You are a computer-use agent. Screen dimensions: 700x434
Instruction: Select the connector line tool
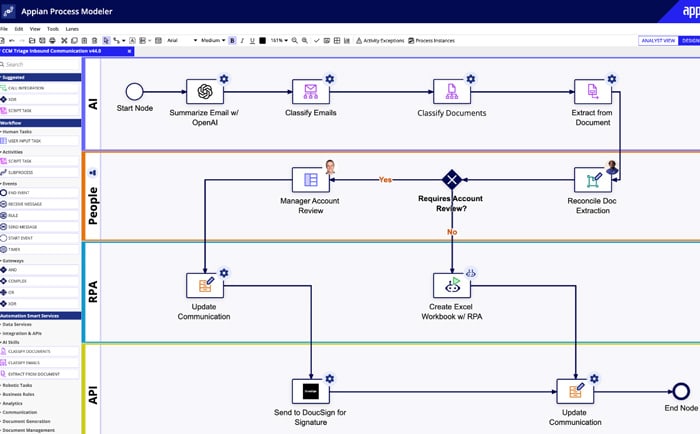point(117,41)
